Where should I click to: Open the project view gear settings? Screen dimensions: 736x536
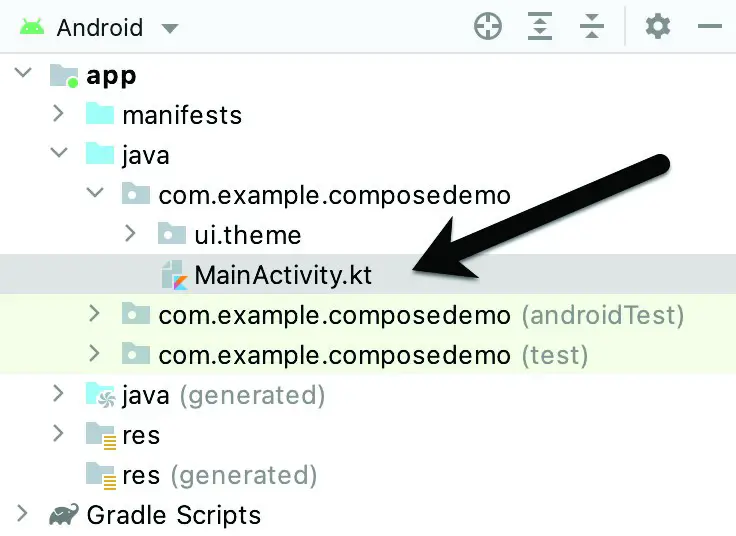tap(658, 26)
